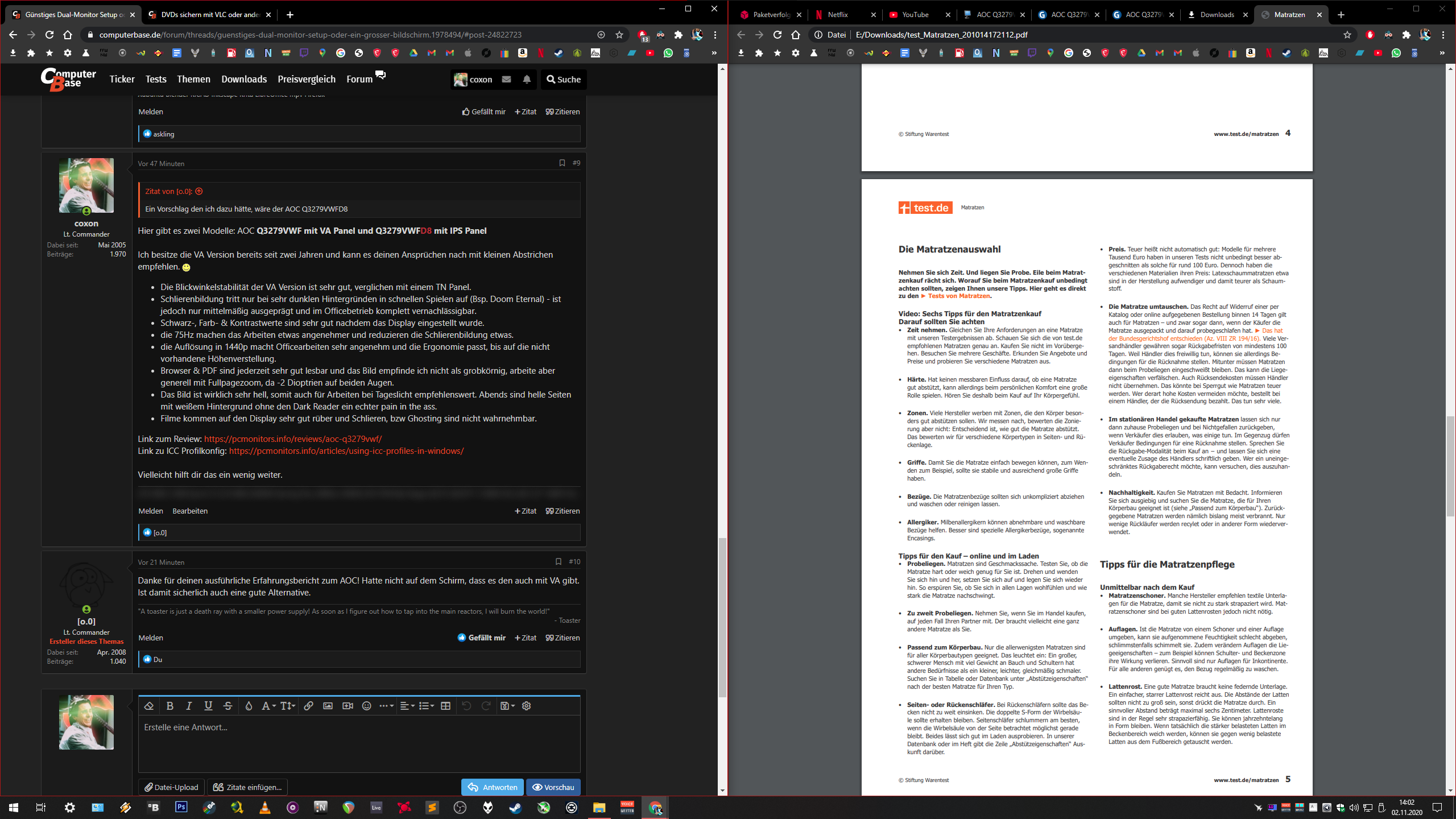
Task: Toggle 'Gefällt mir' on post #10
Action: pyautogui.click(x=482, y=638)
